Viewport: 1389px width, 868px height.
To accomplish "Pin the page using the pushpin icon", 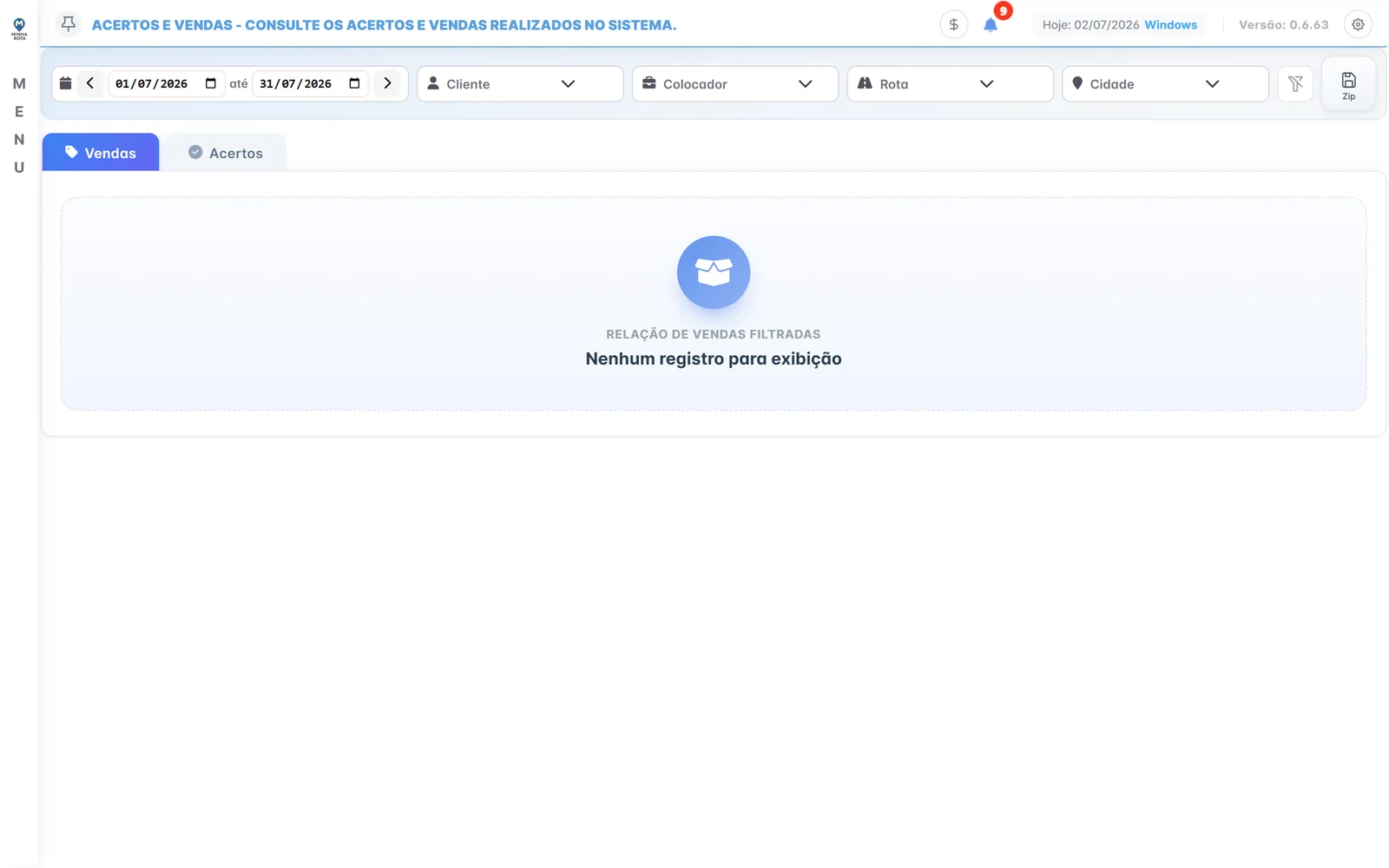I will pyautogui.click(x=69, y=23).
